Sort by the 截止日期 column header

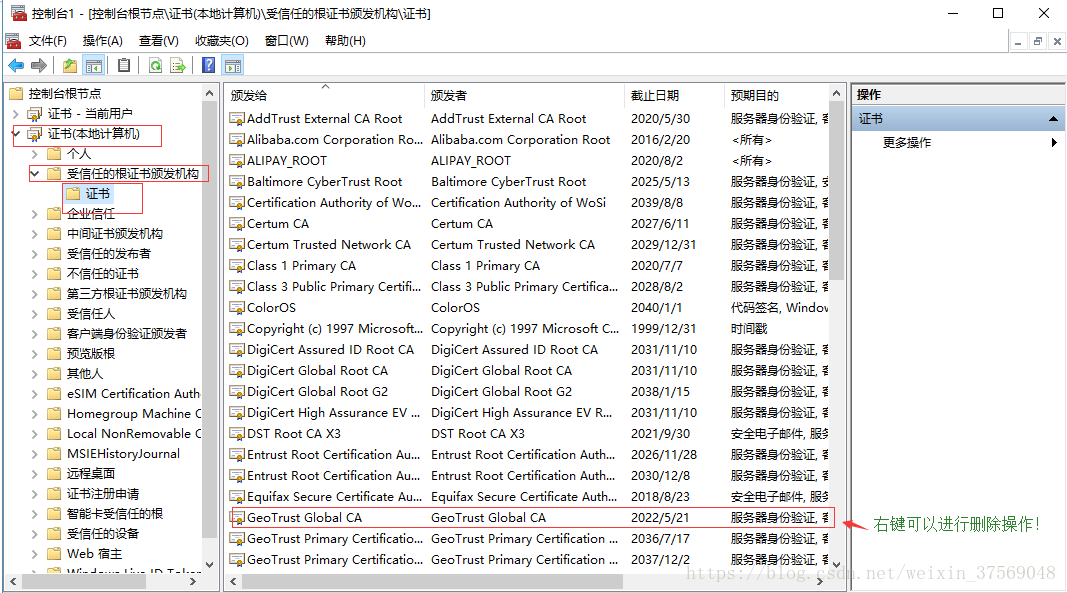tap(674, 95)
